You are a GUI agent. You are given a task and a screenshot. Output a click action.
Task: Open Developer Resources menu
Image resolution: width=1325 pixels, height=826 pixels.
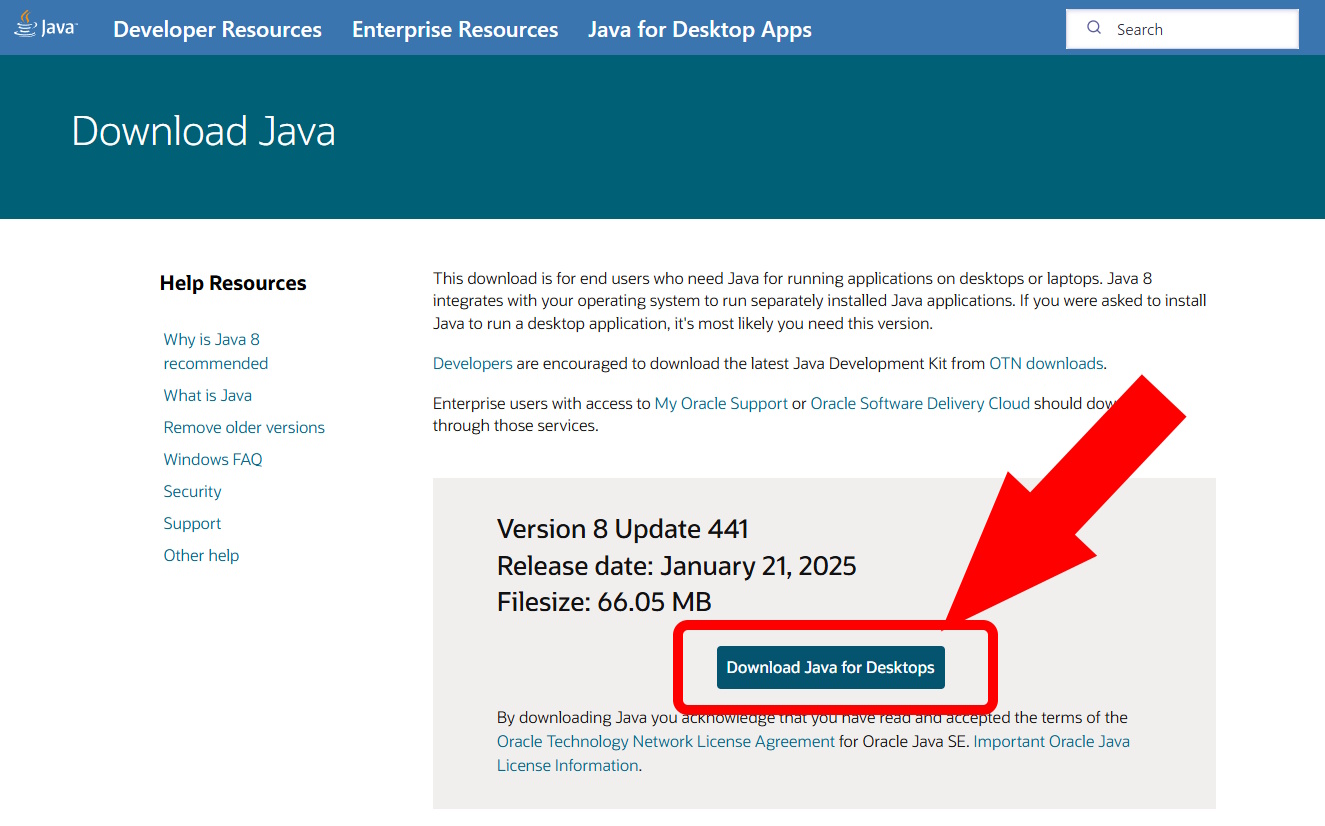point(217,29)
